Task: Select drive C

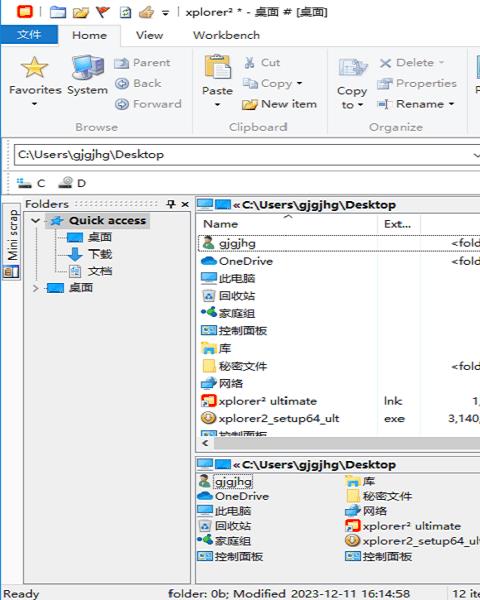Action: (x=31, y=183)
